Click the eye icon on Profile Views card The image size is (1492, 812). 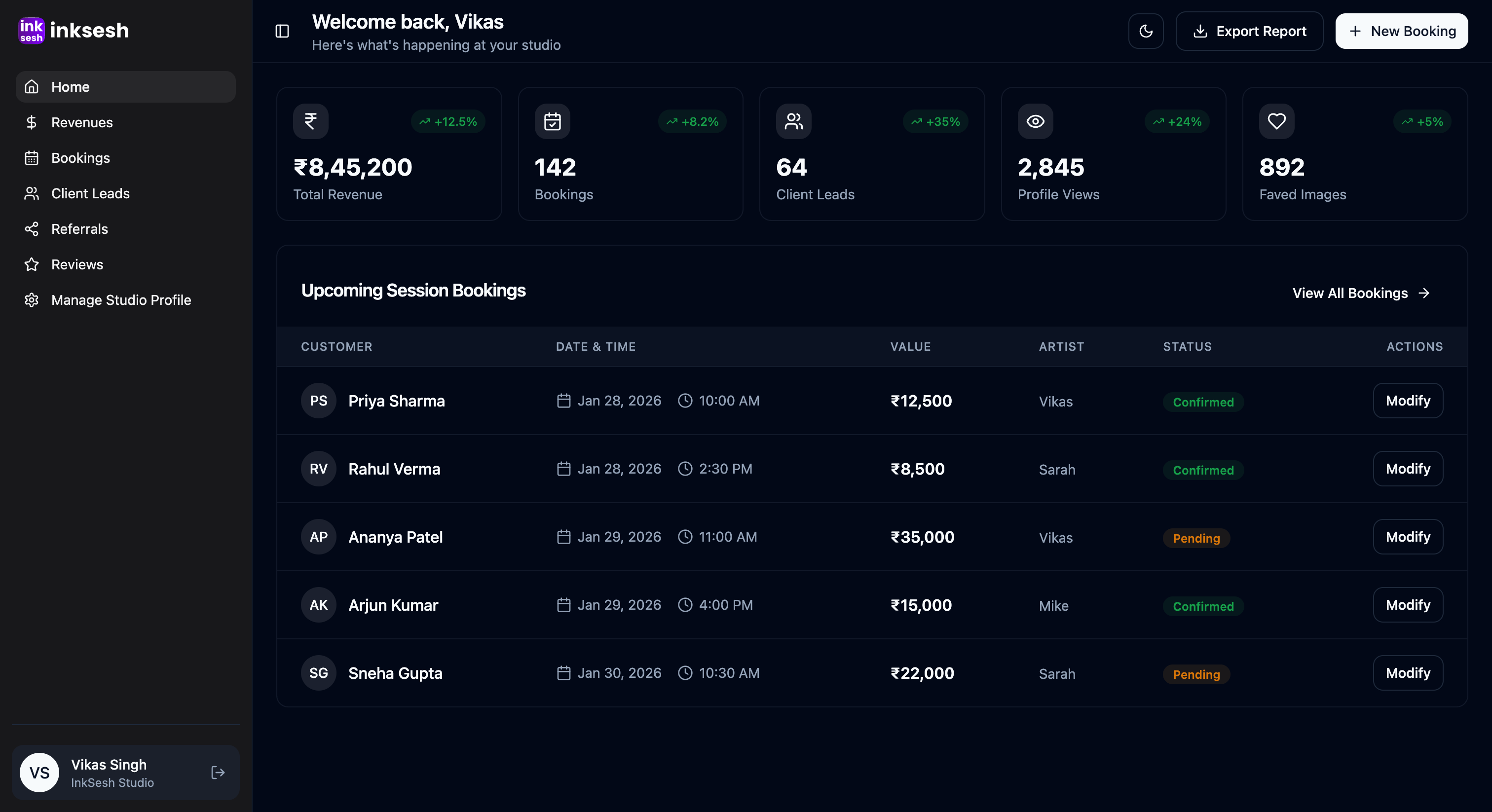click(1035, 122)
